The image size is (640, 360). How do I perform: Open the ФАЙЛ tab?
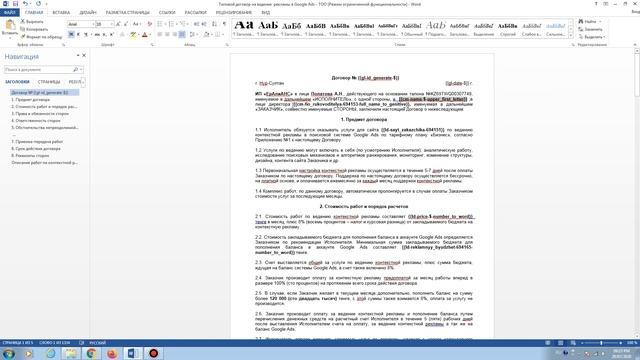tap(9, 13)
